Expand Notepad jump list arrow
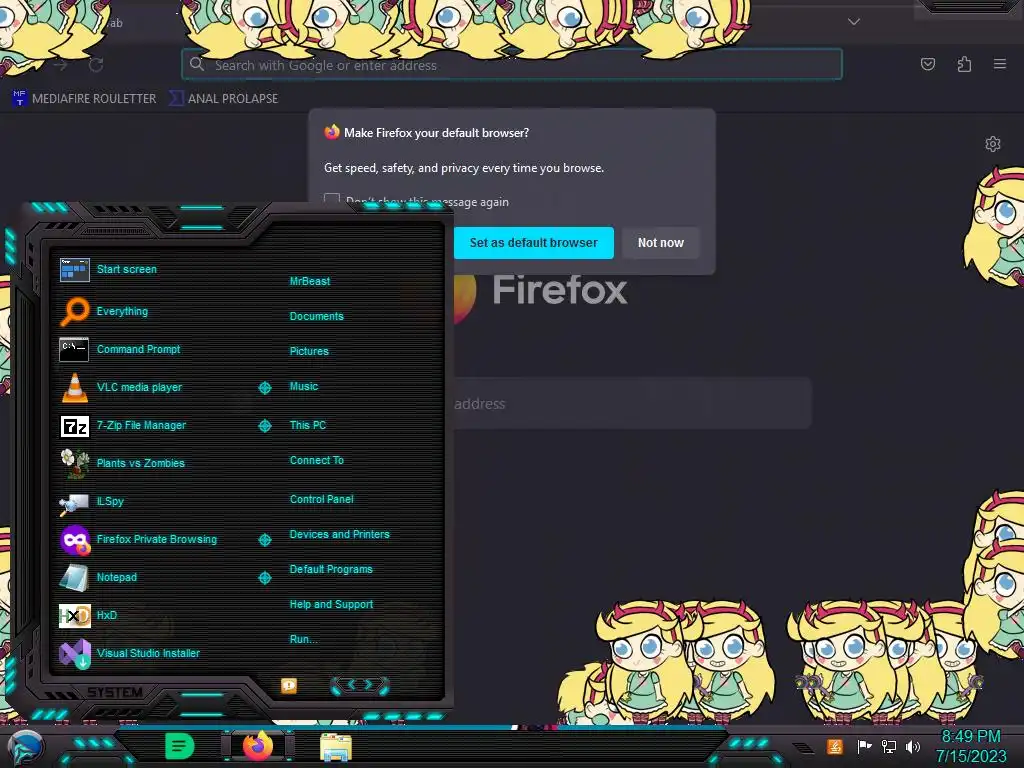This screenshot has height=768, width=1024. (264, 578)
